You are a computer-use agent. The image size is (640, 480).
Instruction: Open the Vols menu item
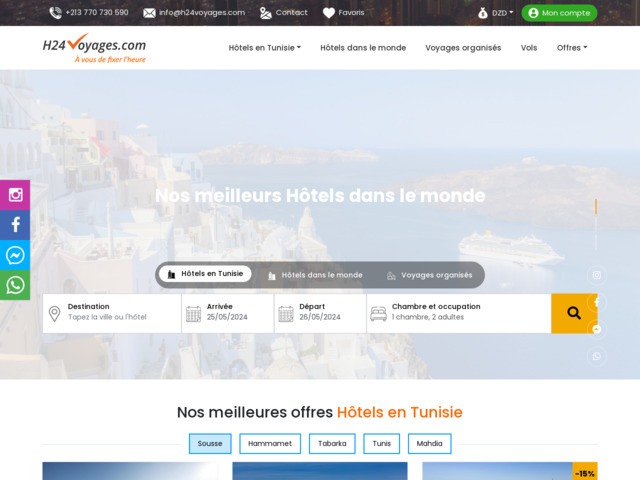[529, 48]
